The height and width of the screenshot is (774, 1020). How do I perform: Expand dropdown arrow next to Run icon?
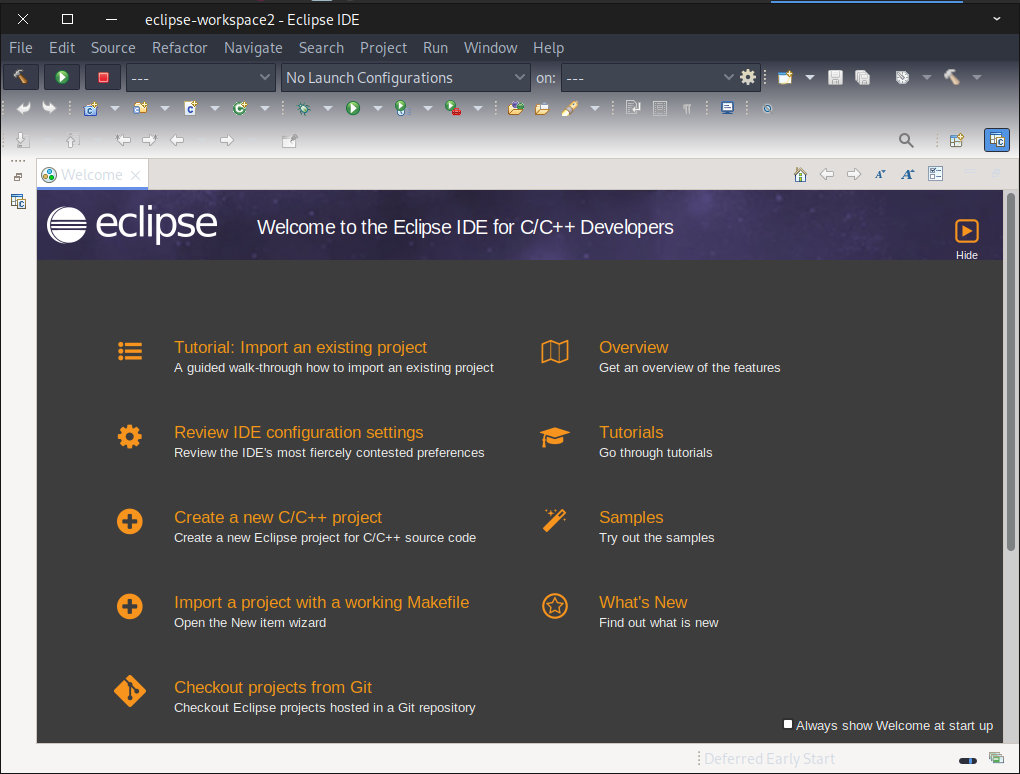click(x=378, y=109)
